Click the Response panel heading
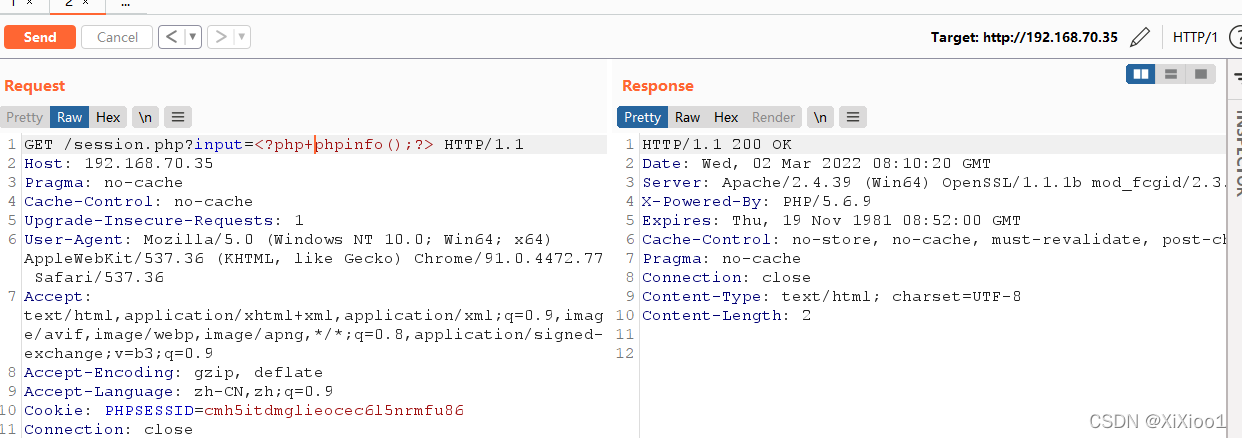Image resolution: width=1242 pixels, height=438 pixels. 658,86
